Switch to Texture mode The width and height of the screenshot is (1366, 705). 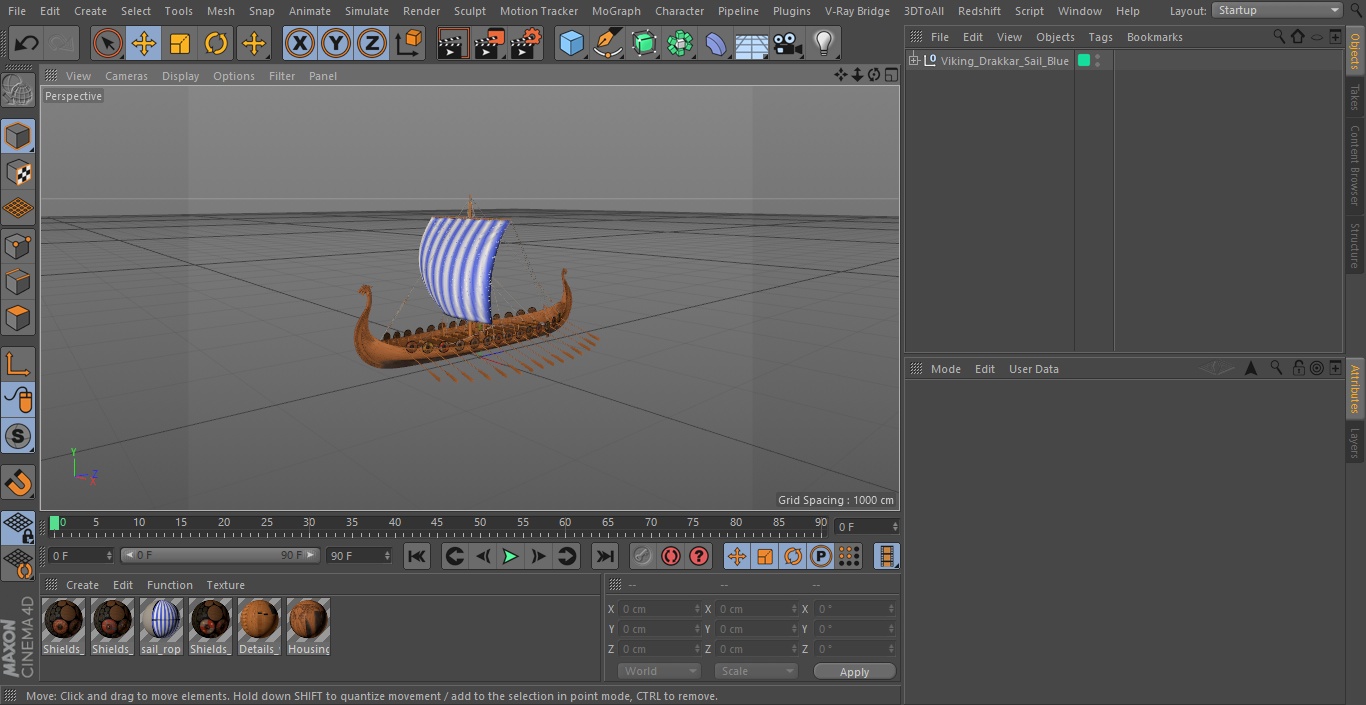tap(18, 173)
